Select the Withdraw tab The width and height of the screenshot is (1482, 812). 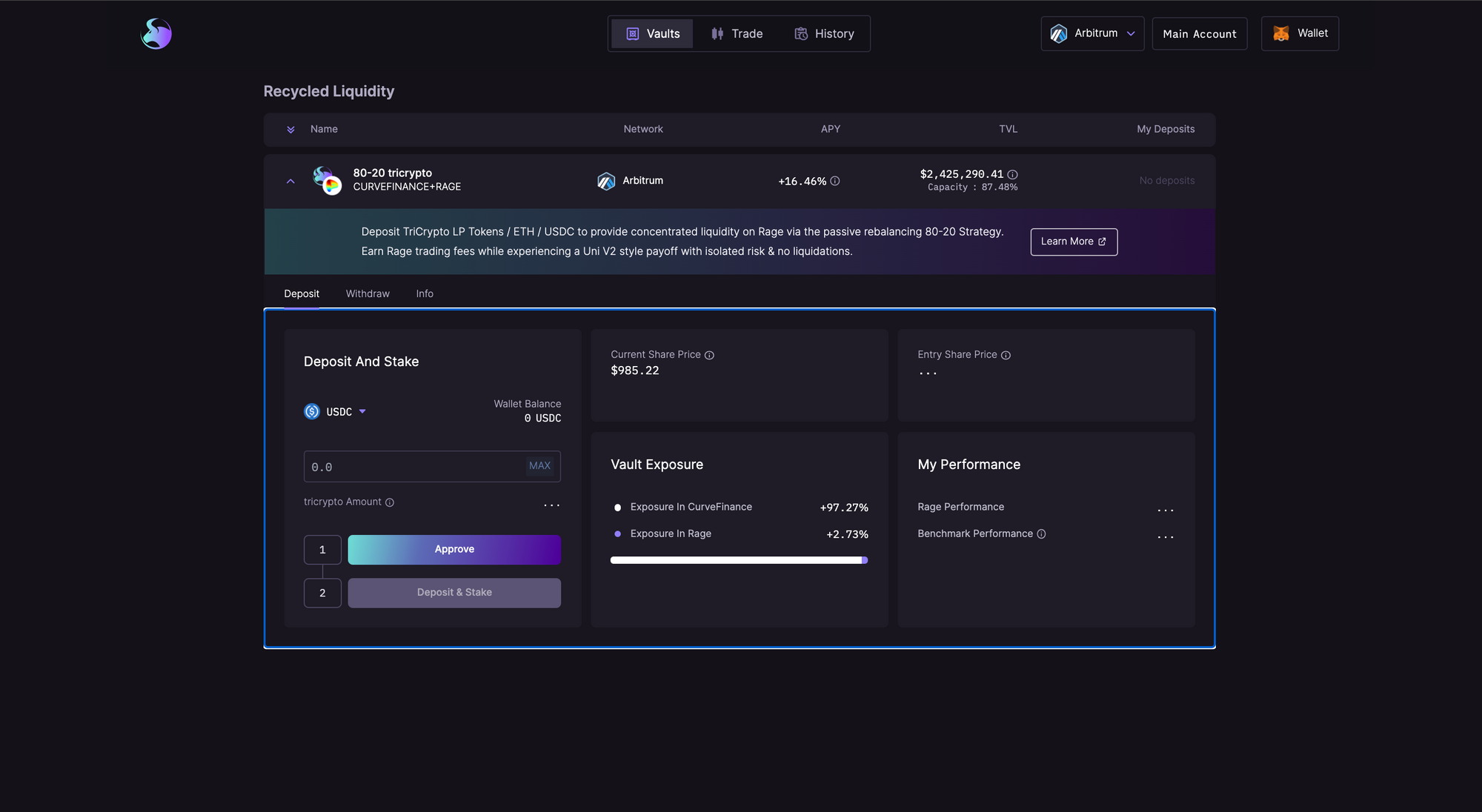[x=368, y=293]
